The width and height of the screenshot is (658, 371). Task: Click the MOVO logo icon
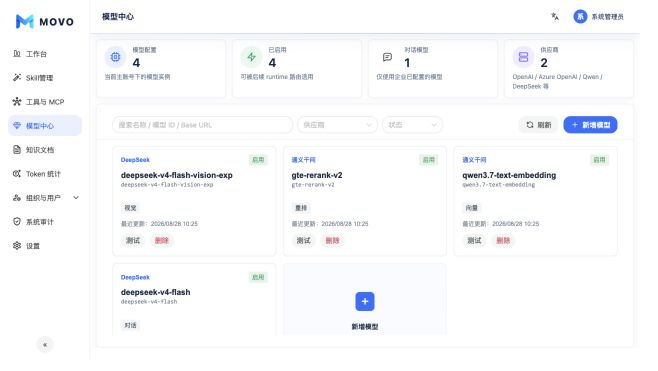point(25,21)
